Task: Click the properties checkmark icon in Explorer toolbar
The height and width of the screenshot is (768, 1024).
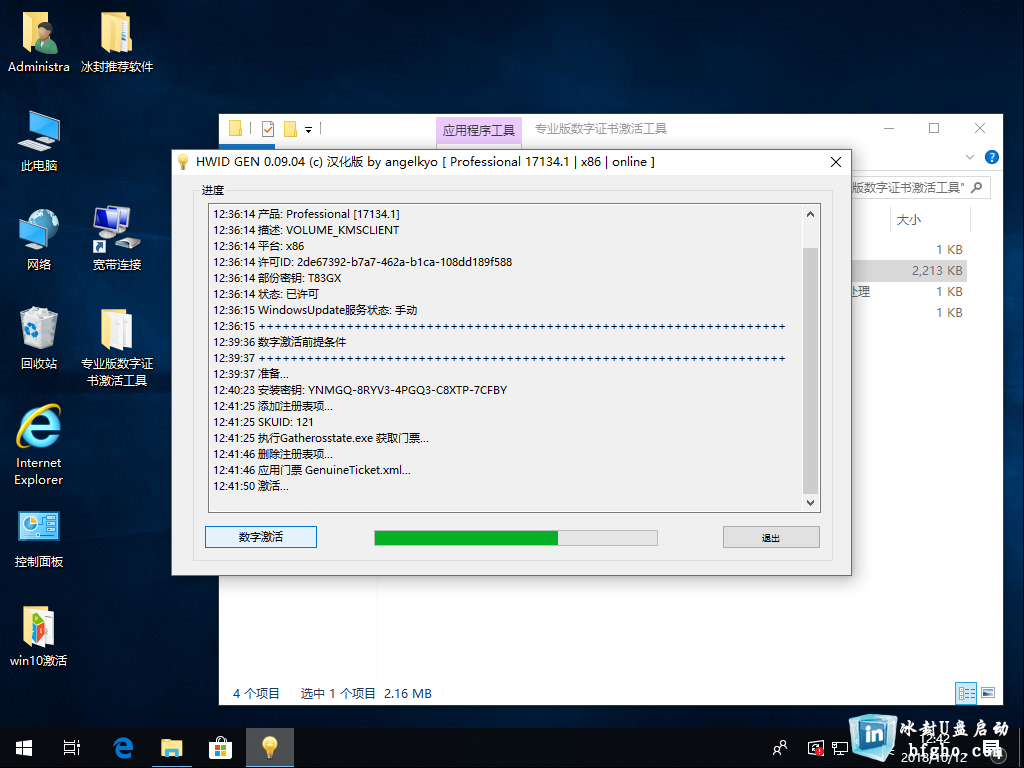Action: 268,129
